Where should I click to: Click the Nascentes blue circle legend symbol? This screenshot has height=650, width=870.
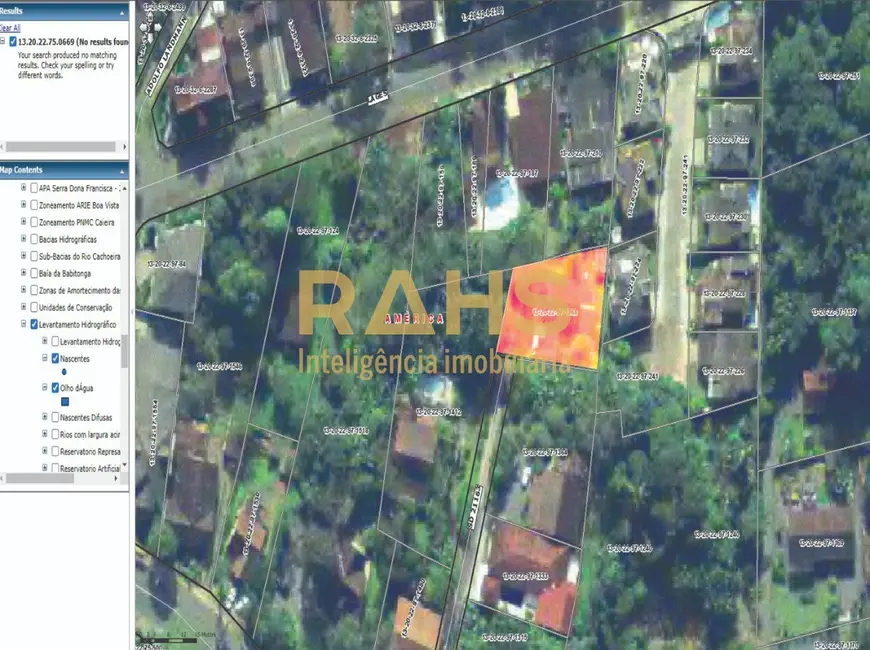64,372
